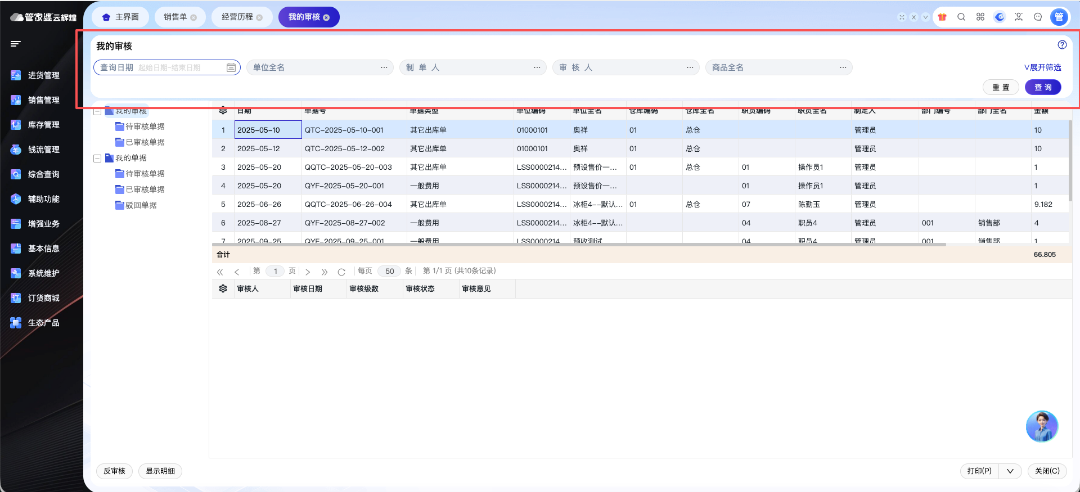Collapse the 我的单据 tree node
This screenshot has width=1080, height=492.
point(96,158)
